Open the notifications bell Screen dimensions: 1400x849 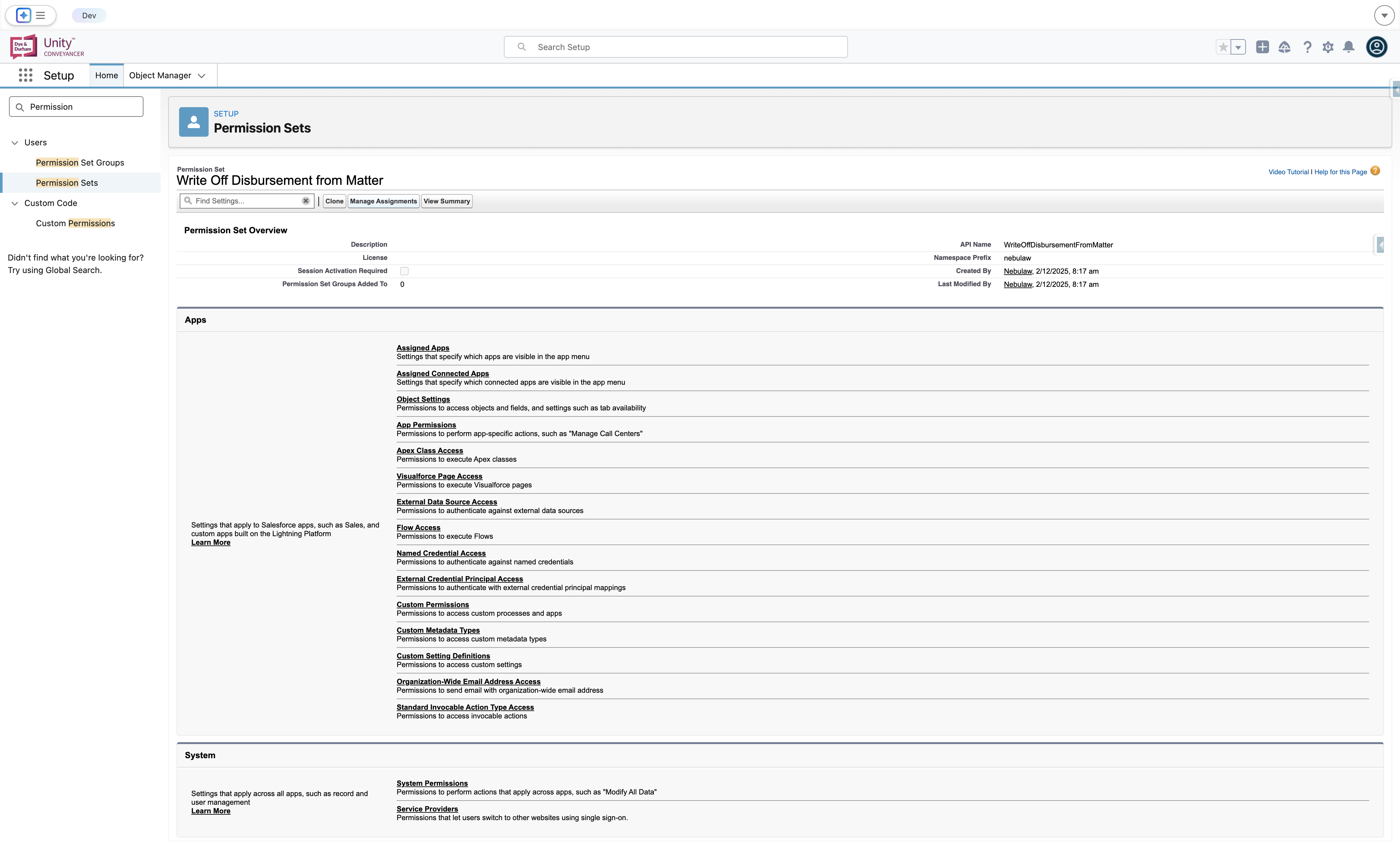(x=1348, y=47)
